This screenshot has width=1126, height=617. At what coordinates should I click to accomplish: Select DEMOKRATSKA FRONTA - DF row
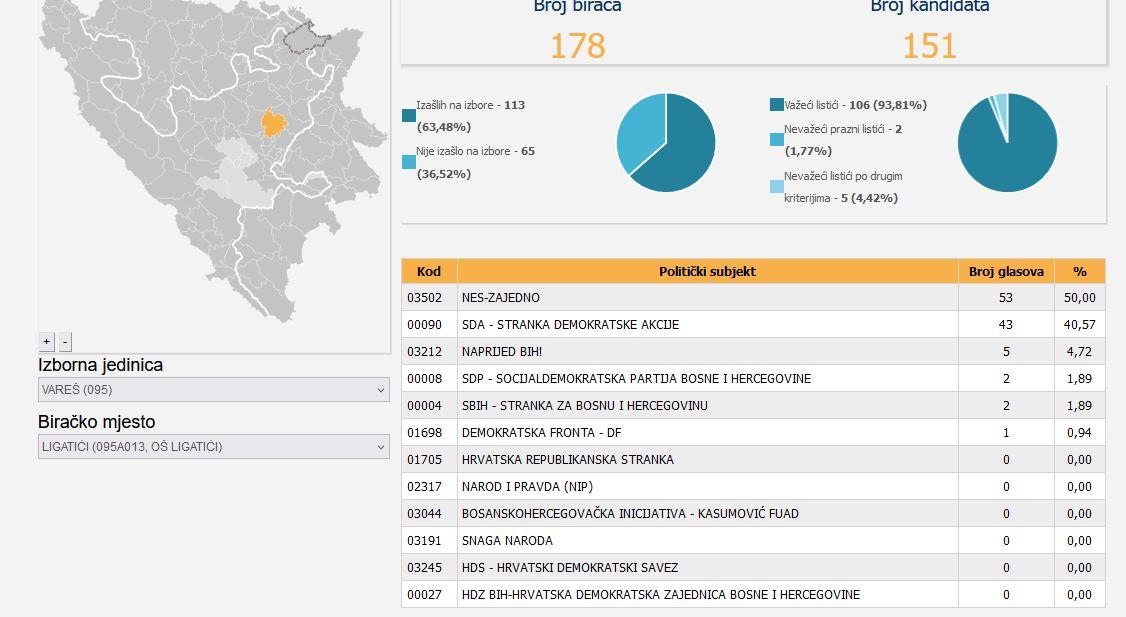tap(753, 432)
